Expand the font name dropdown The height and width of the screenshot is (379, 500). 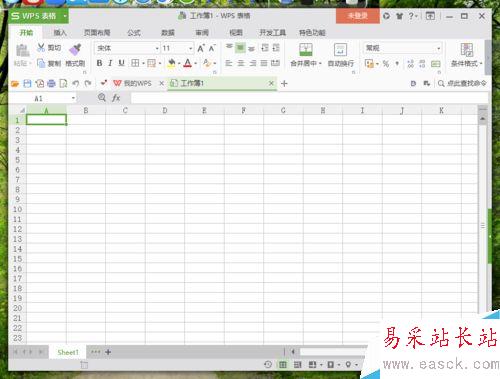(157, 49)
